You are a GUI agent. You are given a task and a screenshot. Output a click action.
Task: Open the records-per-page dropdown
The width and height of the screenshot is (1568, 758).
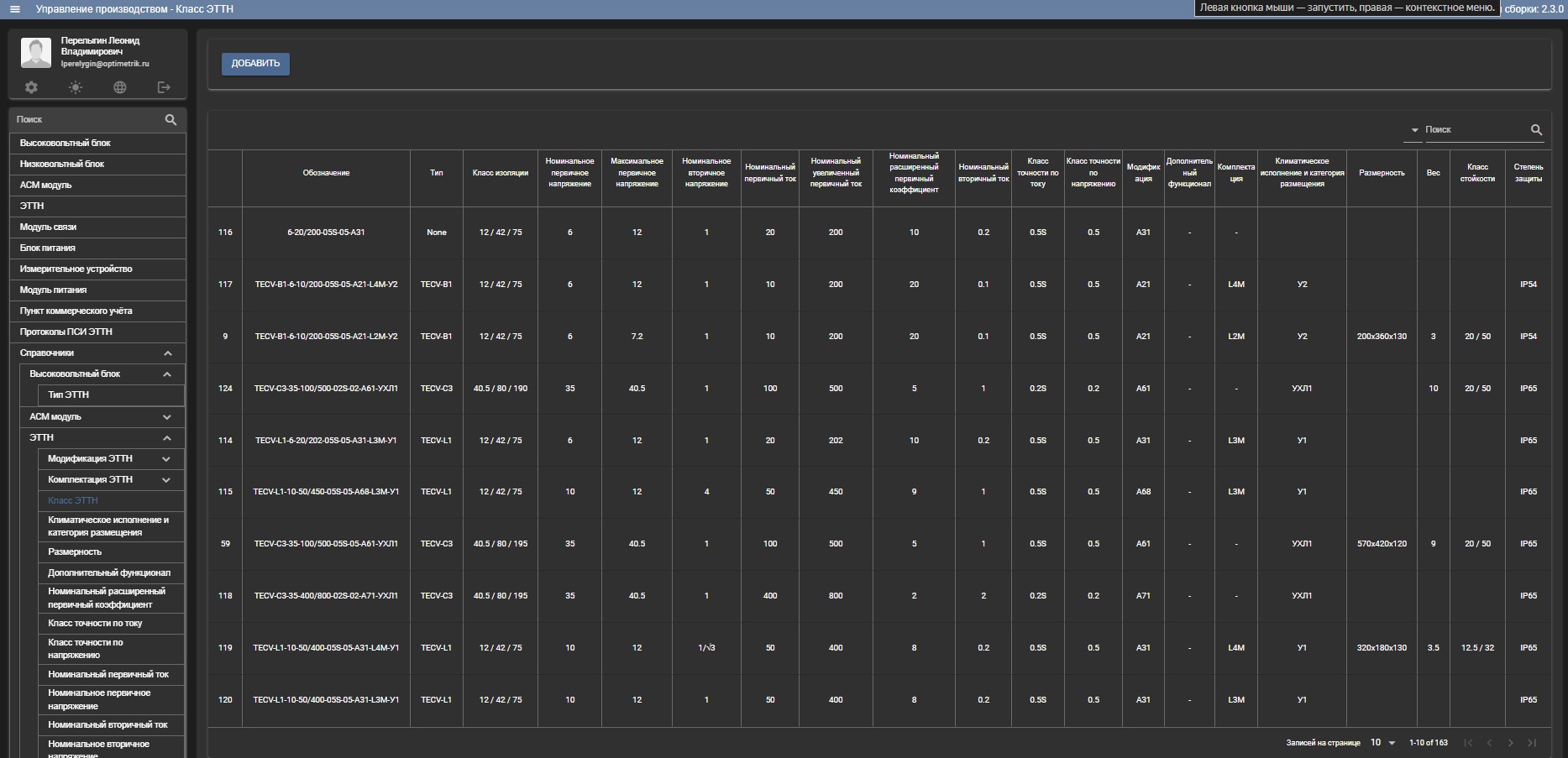pyautogui.click(x=1383, y=743)
